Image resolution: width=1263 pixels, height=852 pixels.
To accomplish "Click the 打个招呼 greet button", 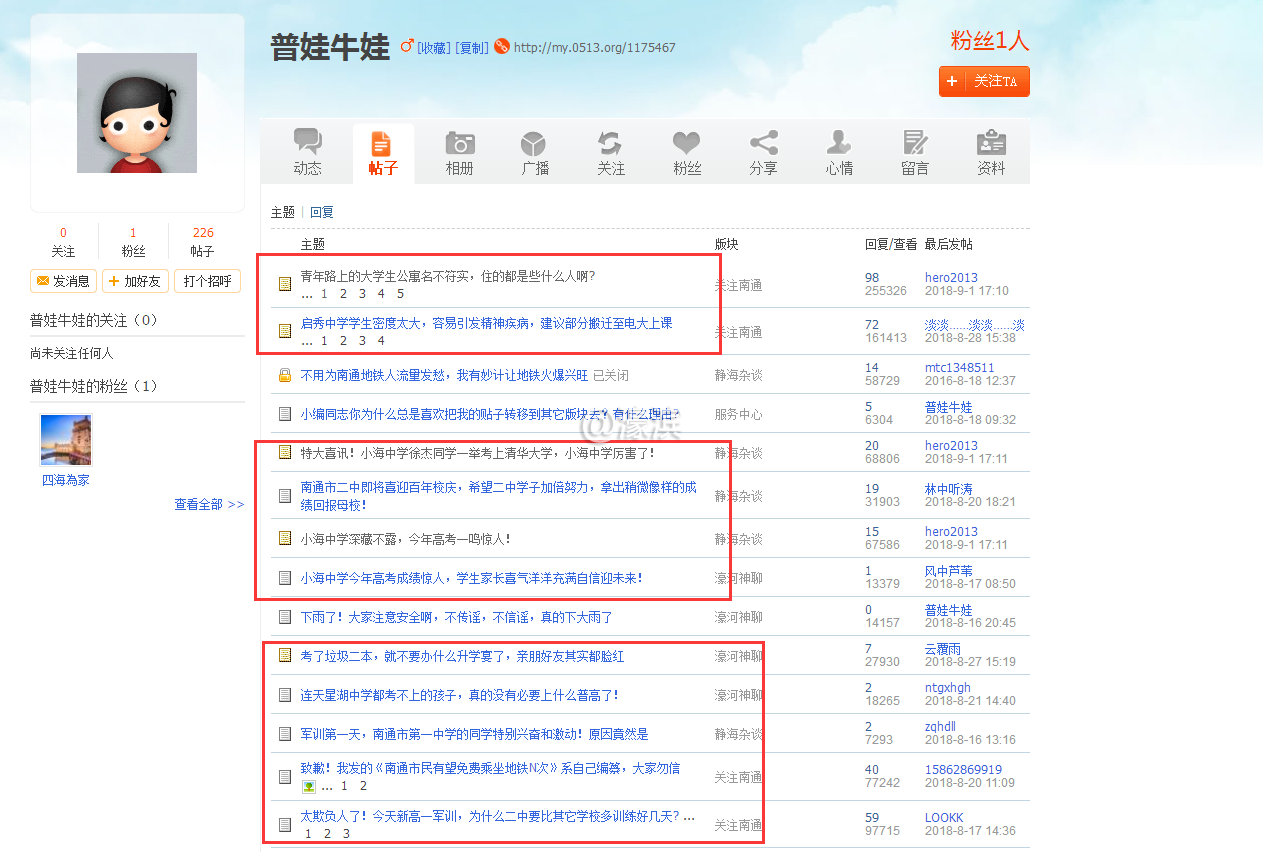I will click(x=207, y=281).
